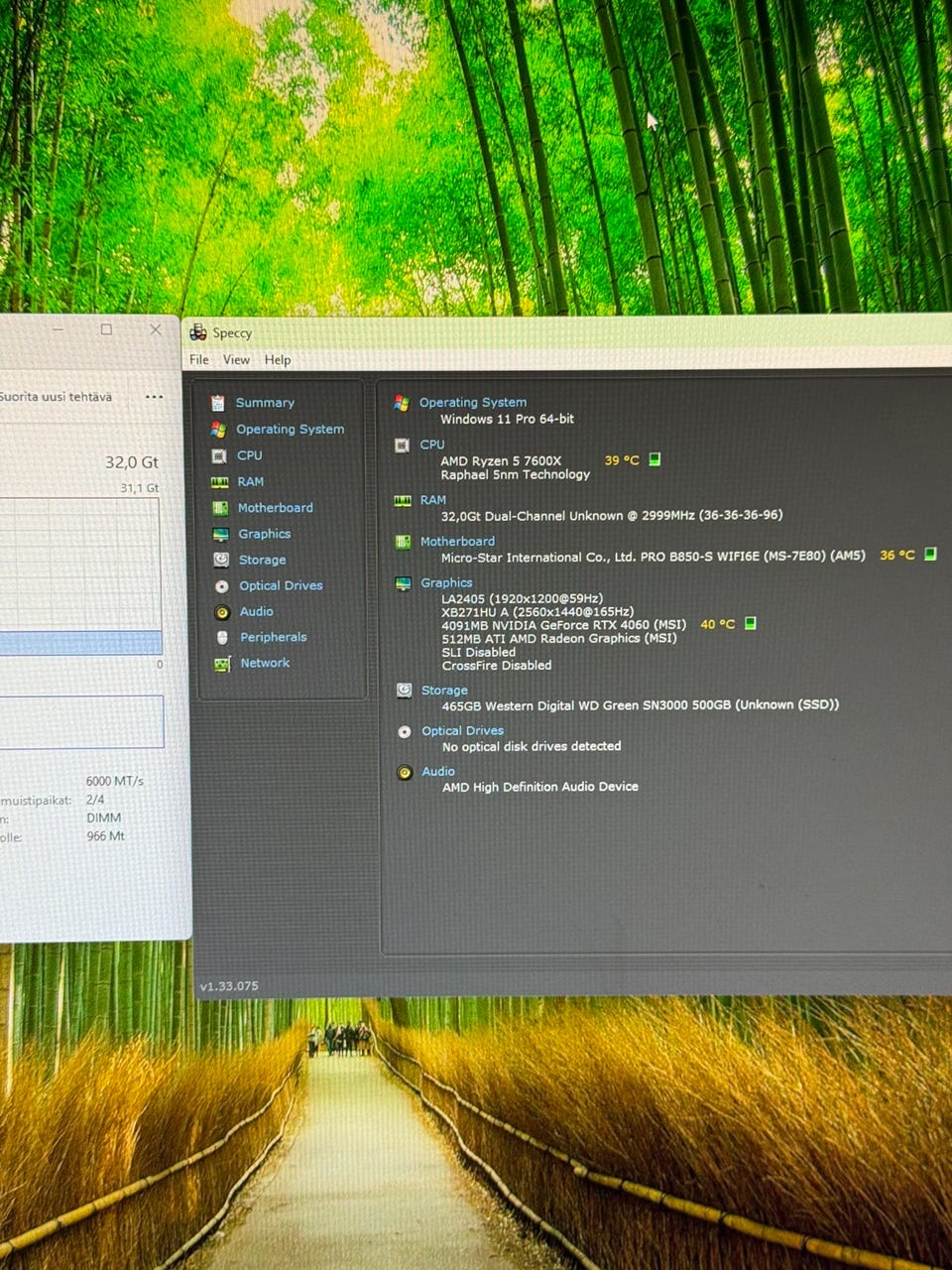The height and width of the screenshot is (1270, 952).
Task: Open the Optical Drives heading link in summary
Action: point(463,730)
